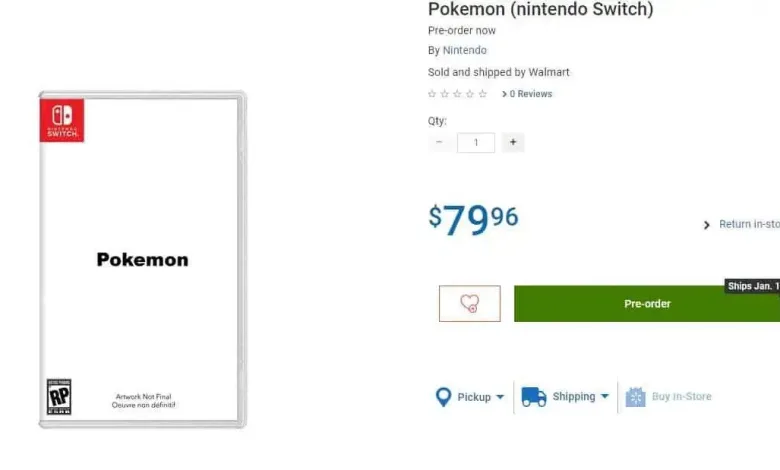Click the quantity input field
The height and width of the screenshot is (470, 780).
coord(476,142)
